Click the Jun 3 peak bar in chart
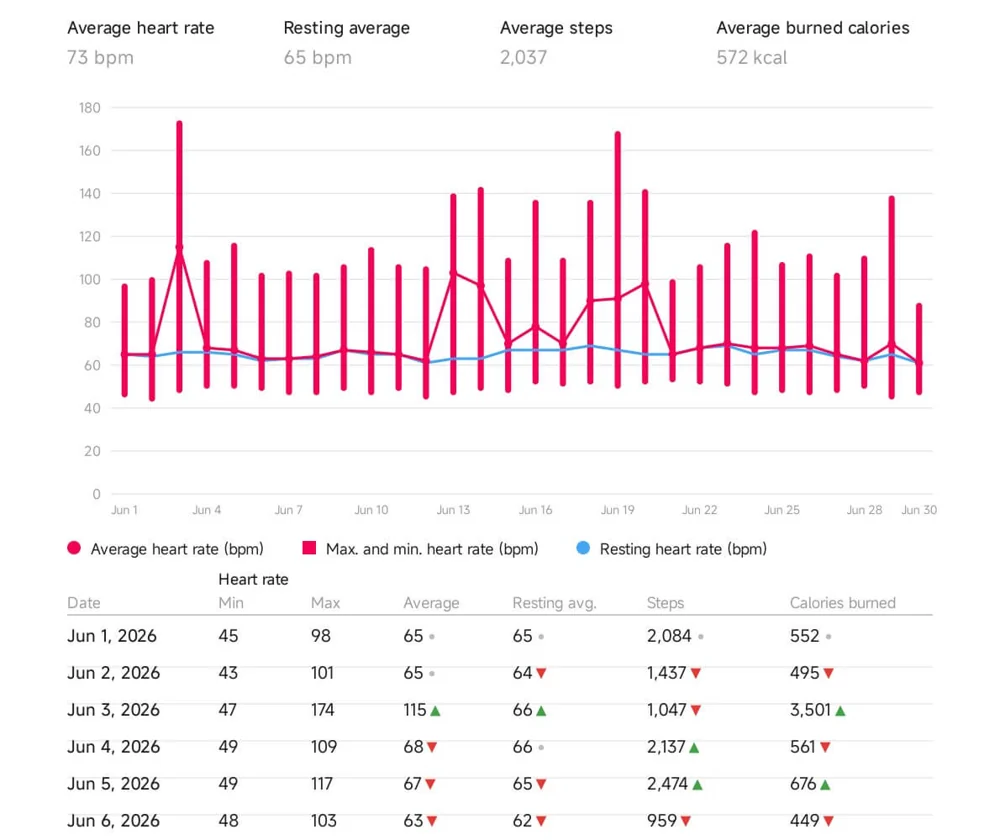The height and width of the screenshot is (840, 1000). (179, 256)
